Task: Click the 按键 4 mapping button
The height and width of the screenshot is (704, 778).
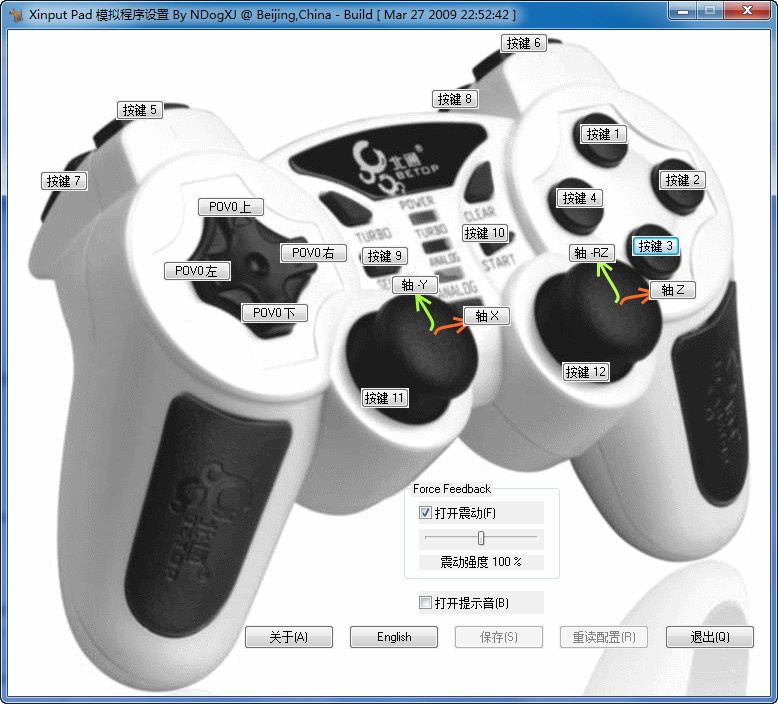Action: pos(580,198)
